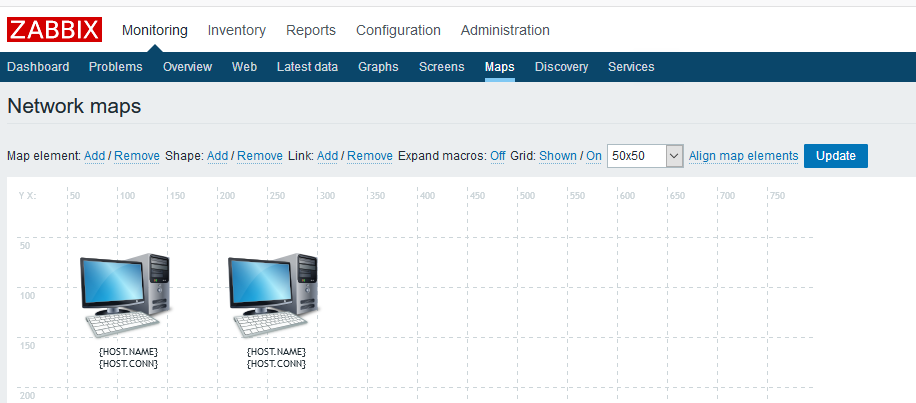
Task: Switch to the Graphs tab
Action: pyautogui.click(x=379, y=67)
